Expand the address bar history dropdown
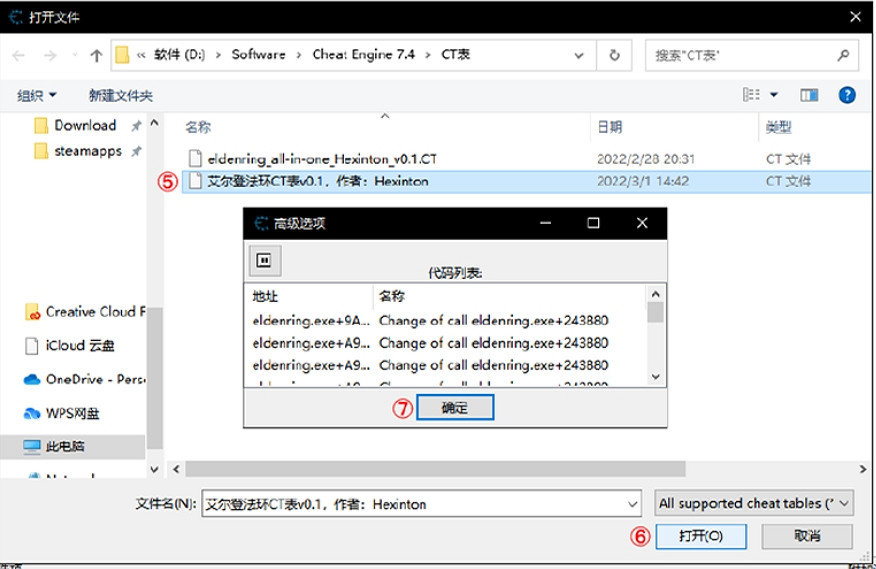The image size is (876, 569). pyautogui.click(x=579, y=55)
